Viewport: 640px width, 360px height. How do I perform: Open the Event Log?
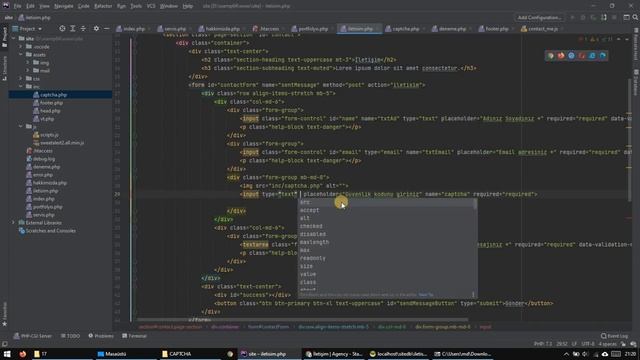coord(614,336)
